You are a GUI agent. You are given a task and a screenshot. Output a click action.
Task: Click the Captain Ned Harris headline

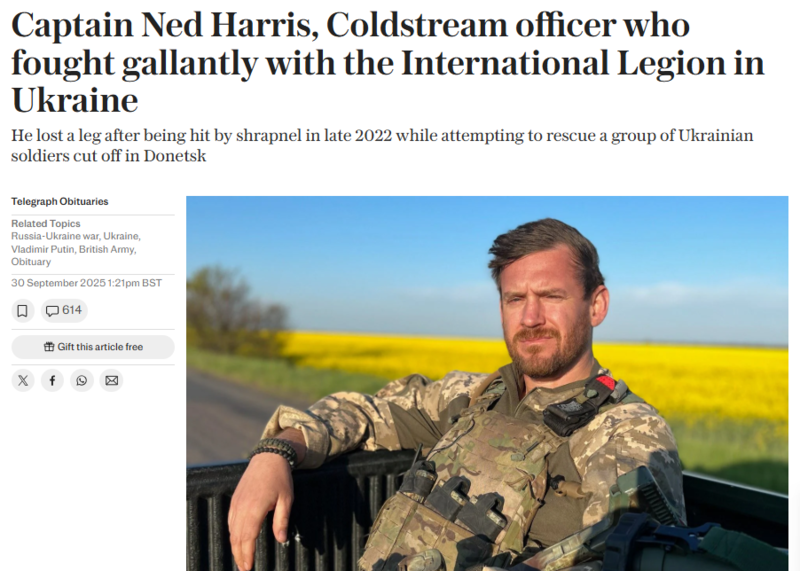tap(388, 62)
